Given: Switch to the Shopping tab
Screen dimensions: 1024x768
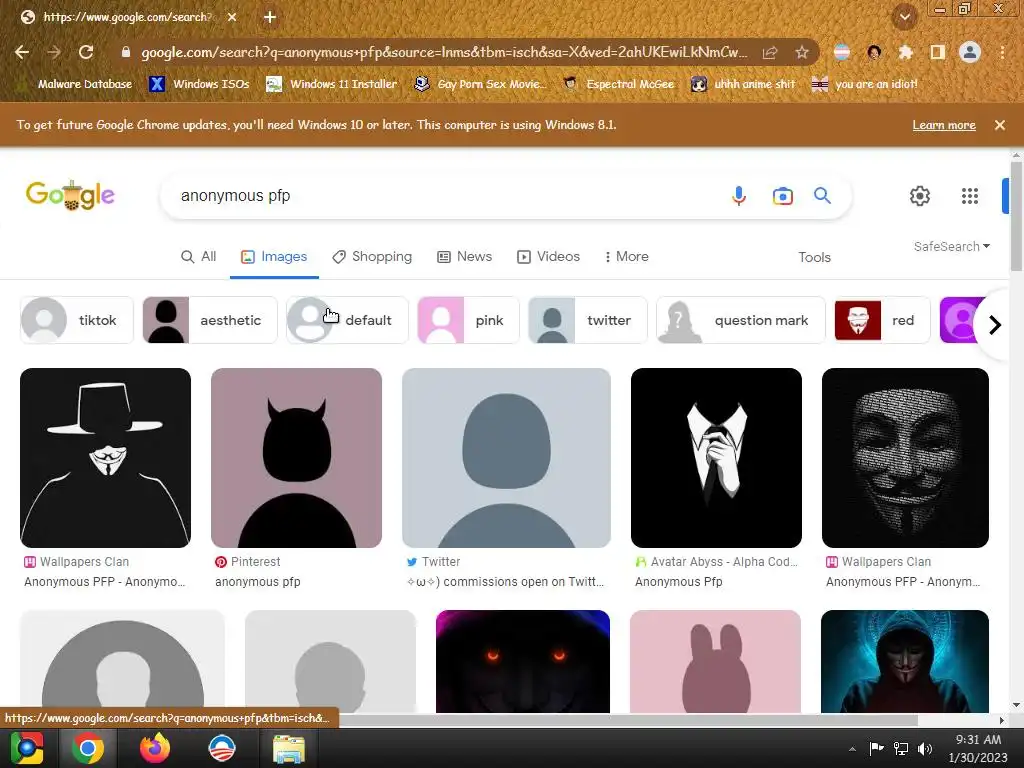Looking at the screenshot, I should coord(372,257).
